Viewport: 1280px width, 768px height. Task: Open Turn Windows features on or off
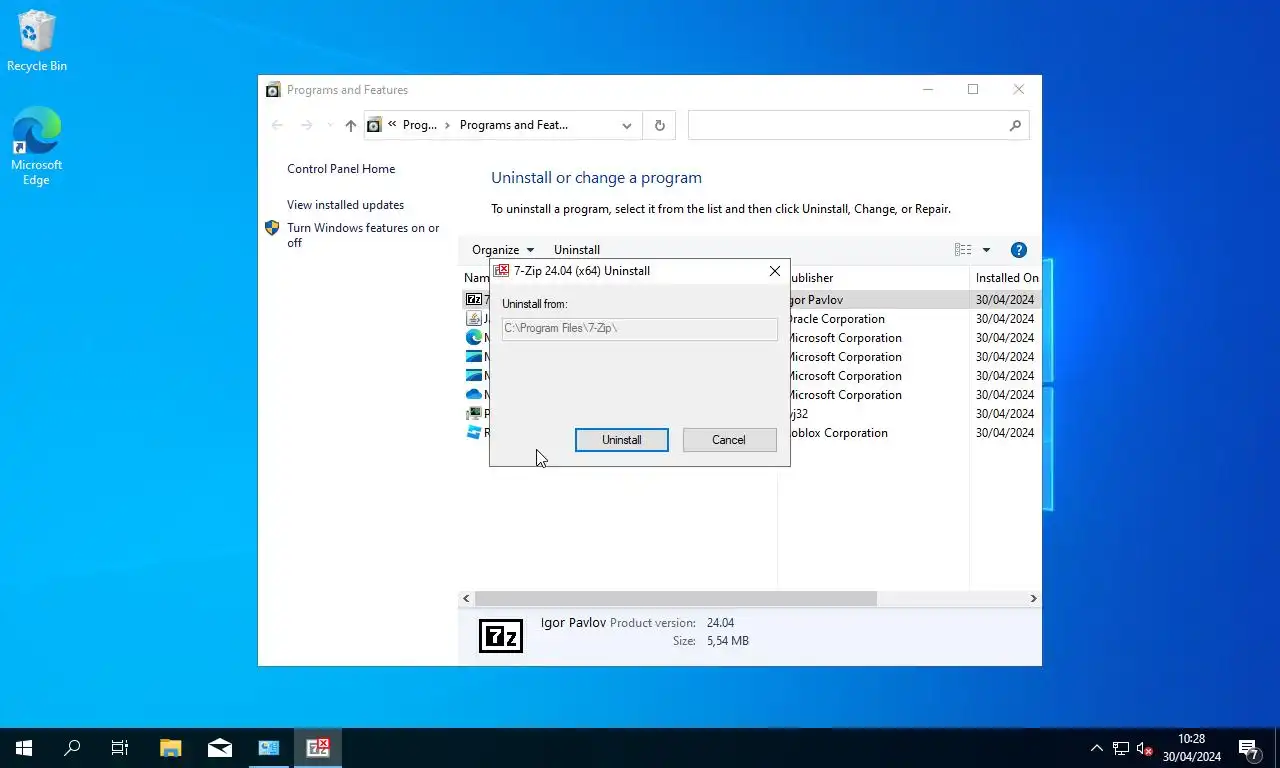(x=363, y=235)
